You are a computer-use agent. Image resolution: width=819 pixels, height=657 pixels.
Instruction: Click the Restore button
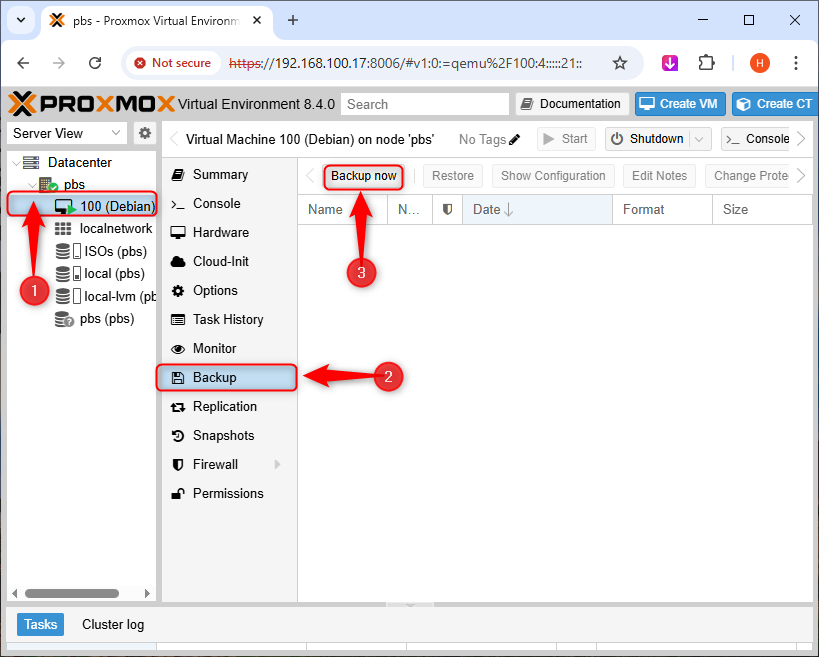[453, 176]
